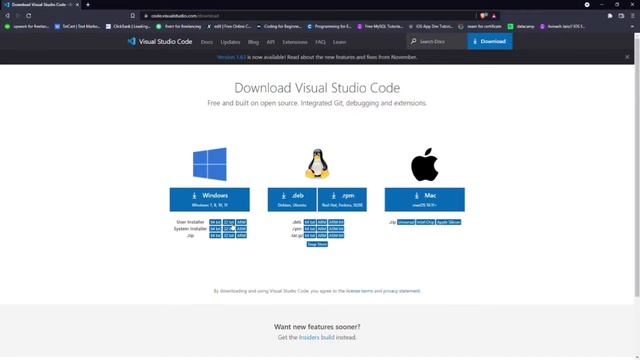The height and width of the screenshot is (360, 640).
Task: Download Windows User Installer ARM
Action: click(x=241, y=222)
